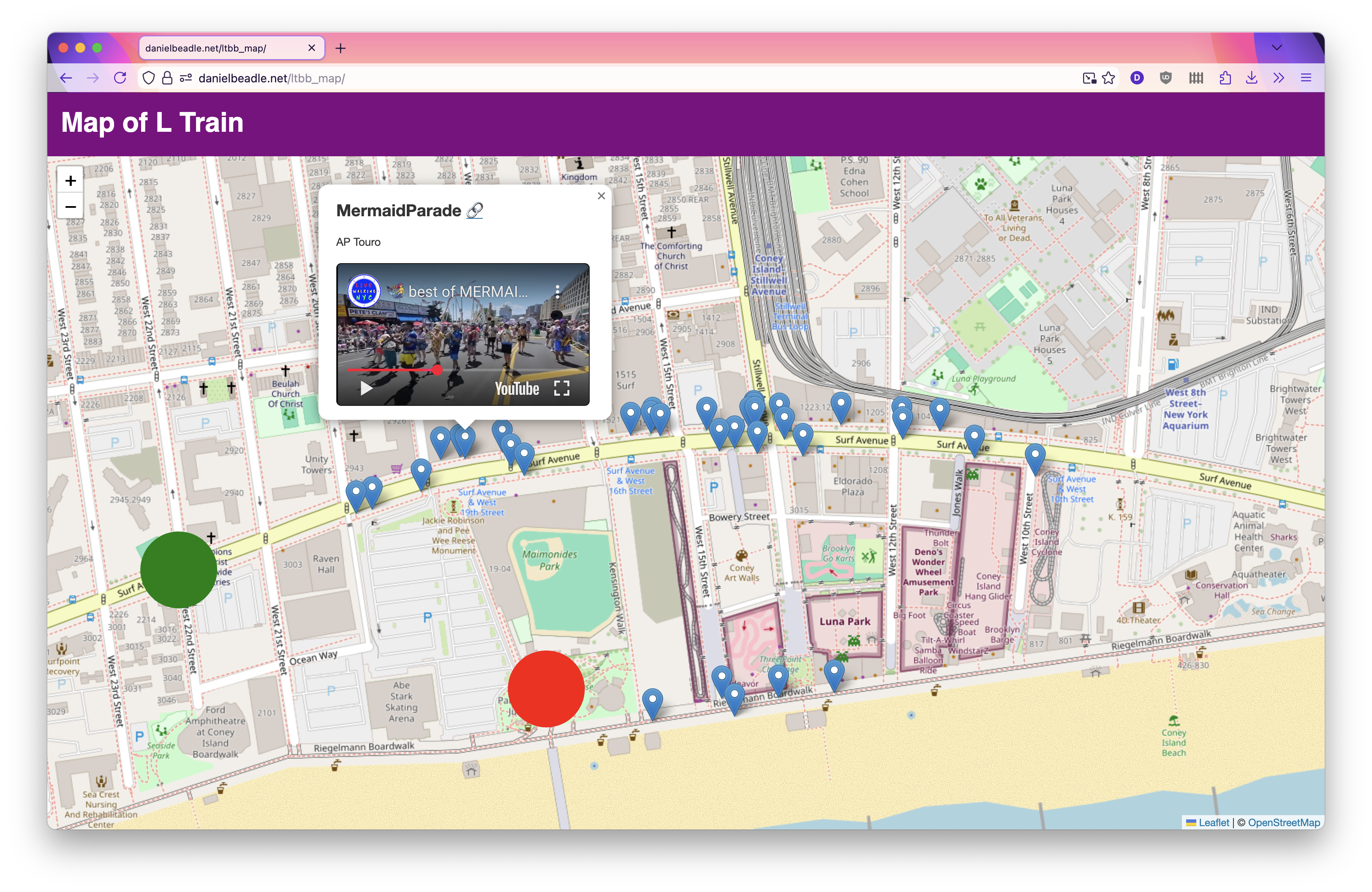
Task: Open the OpenStreetMap attribution link
Action: 1283,822
